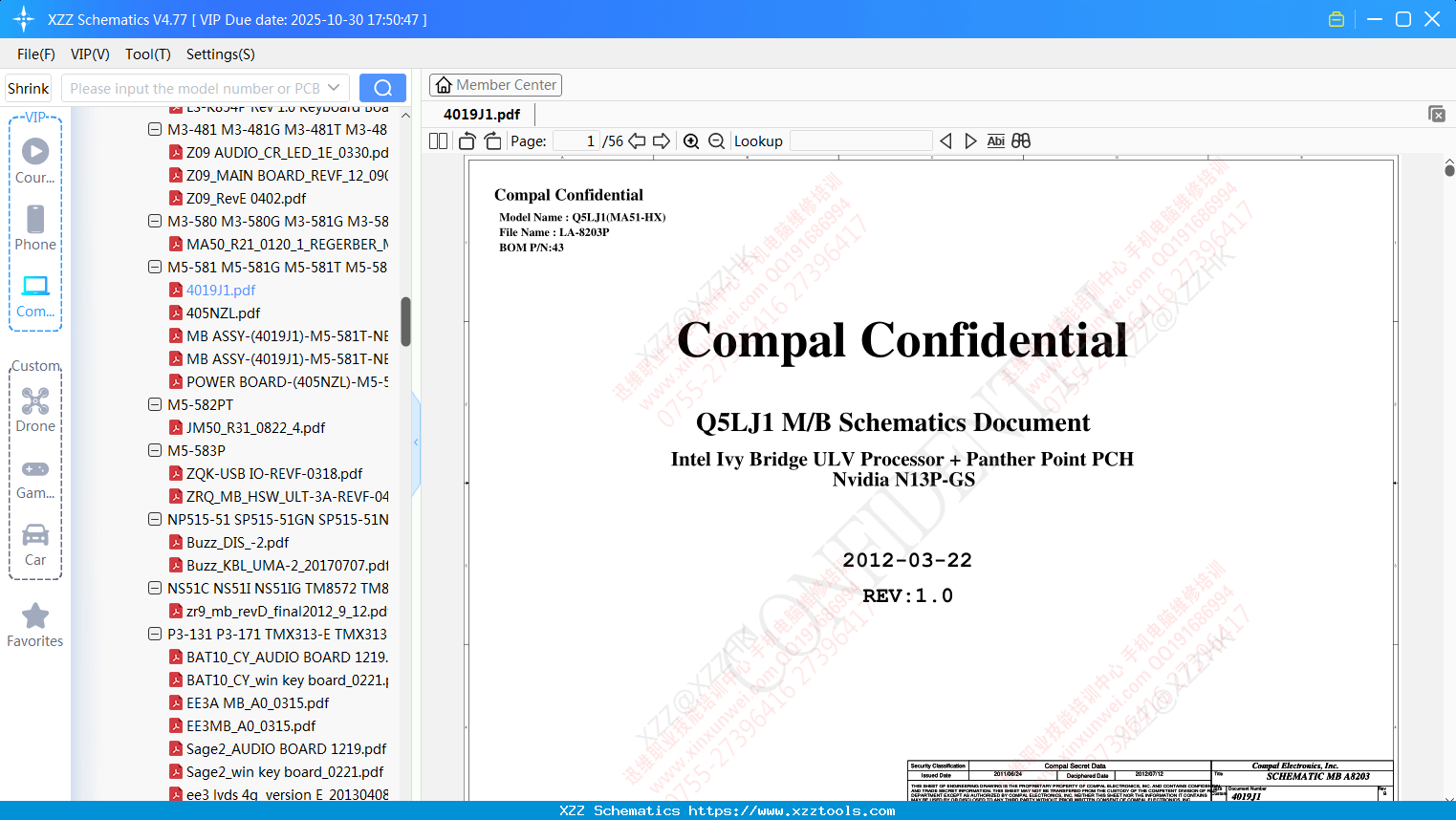
Task: Collapse the NP515-51 tree group
Action: (155, 519)
